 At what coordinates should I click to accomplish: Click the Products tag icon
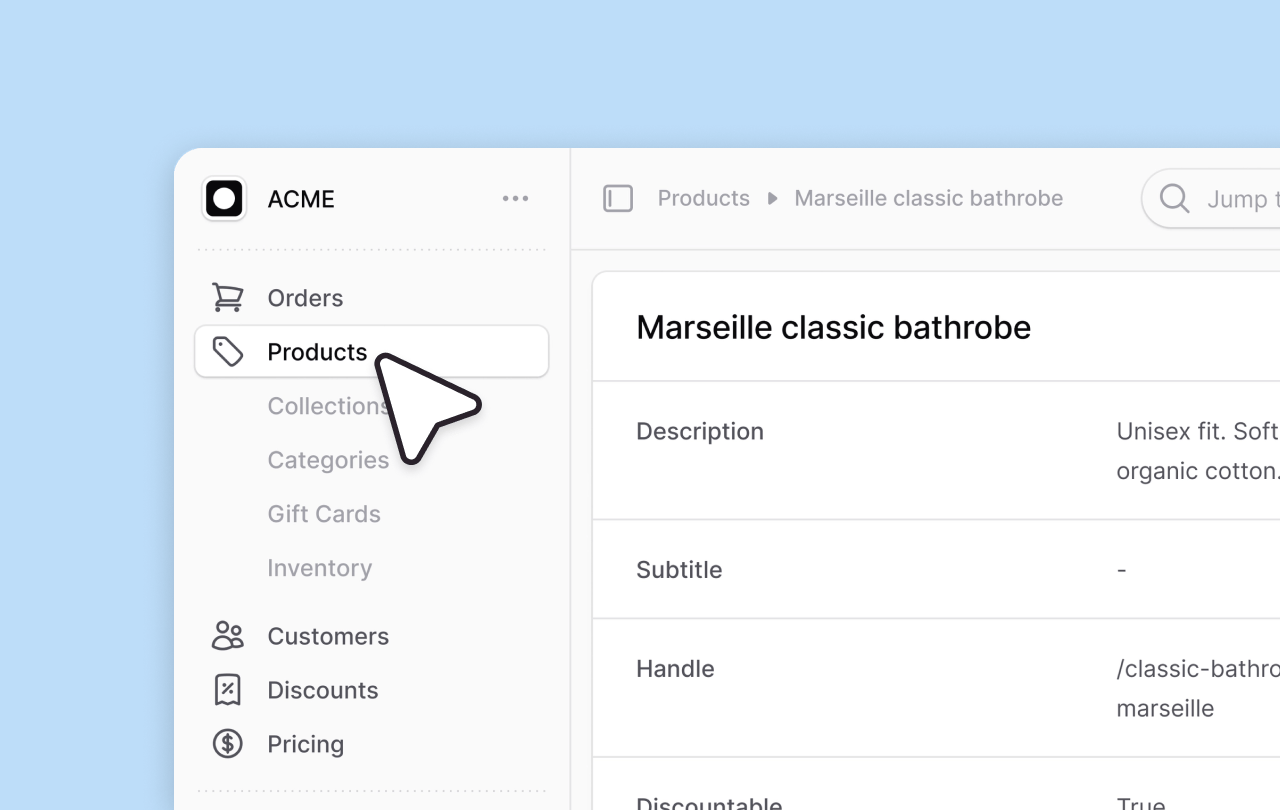228,351
